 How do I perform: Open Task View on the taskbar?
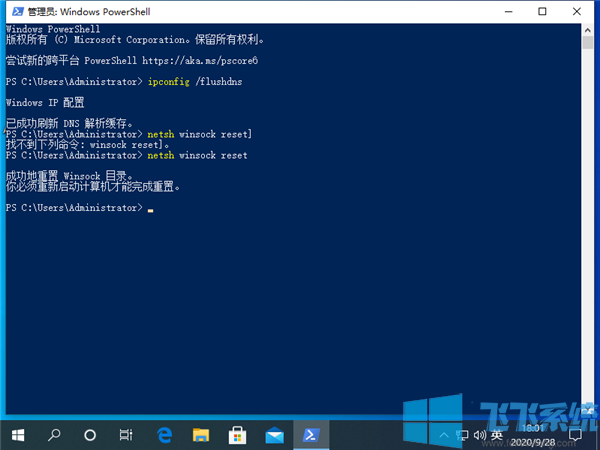[126, 435]
